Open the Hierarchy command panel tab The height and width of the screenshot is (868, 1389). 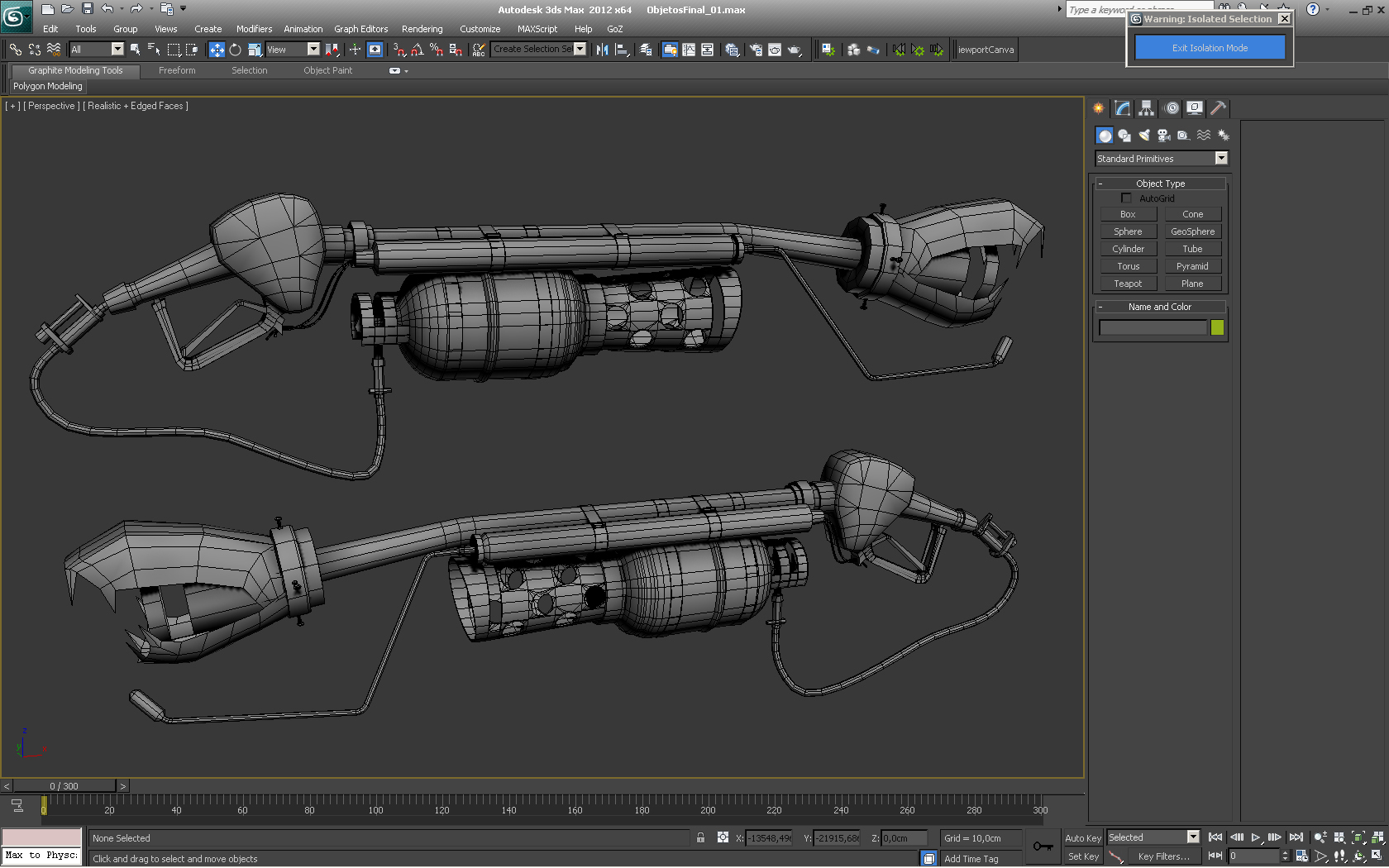coord(1146,108)
